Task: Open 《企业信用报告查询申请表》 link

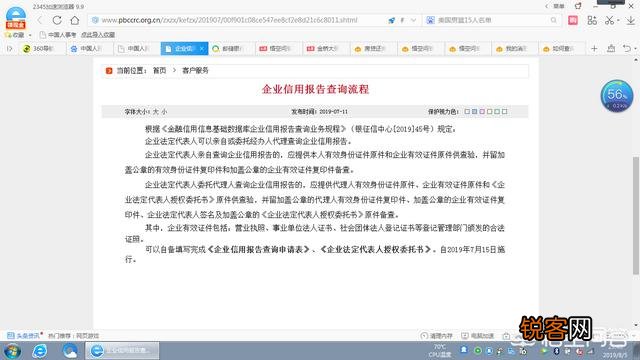Action: coord(259,249)
